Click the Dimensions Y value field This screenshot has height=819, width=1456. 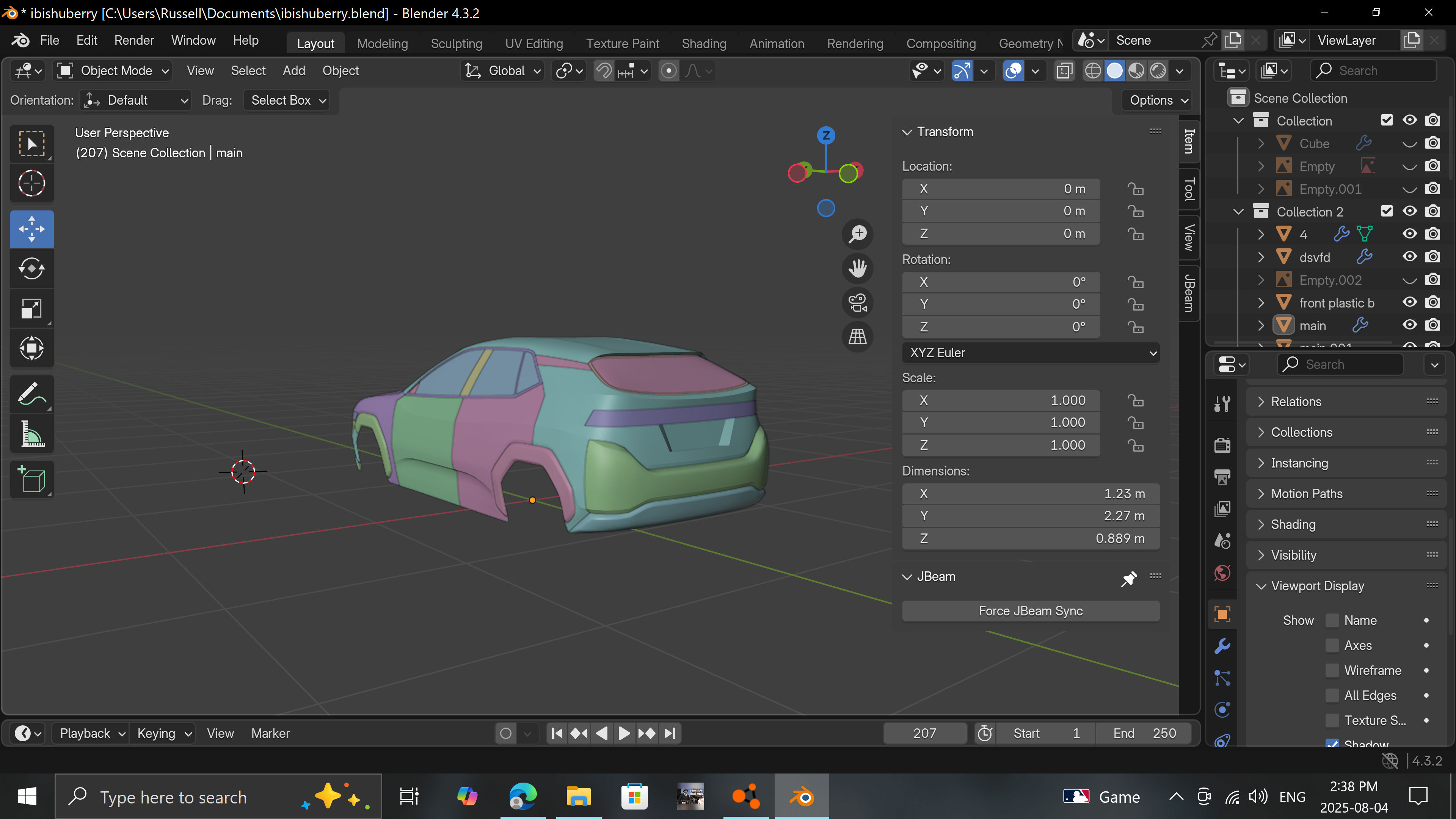coord(1031,516)
